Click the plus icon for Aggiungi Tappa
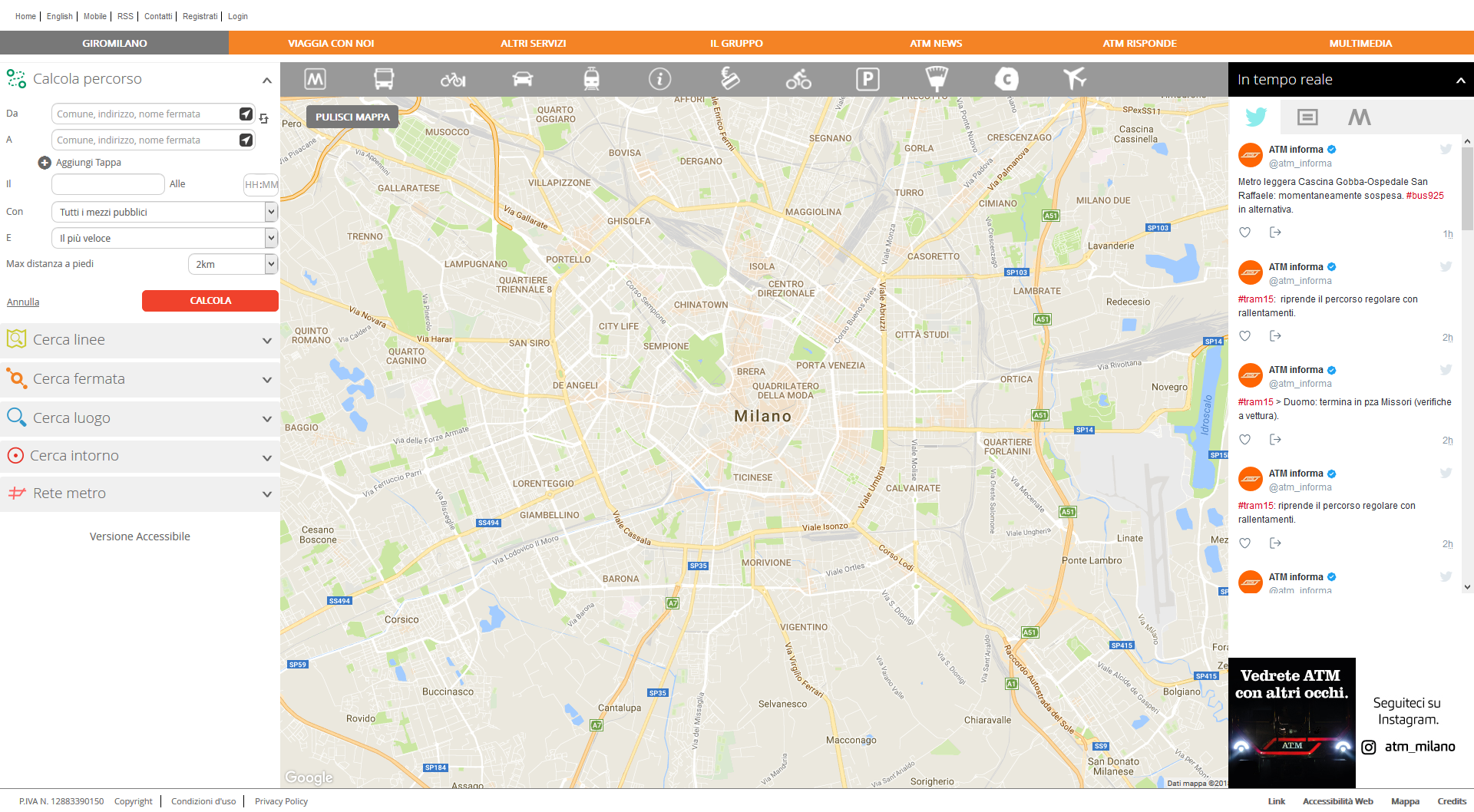Image resolution: width=1474 pixels, height=812 pixels. [x=45, y=163]
